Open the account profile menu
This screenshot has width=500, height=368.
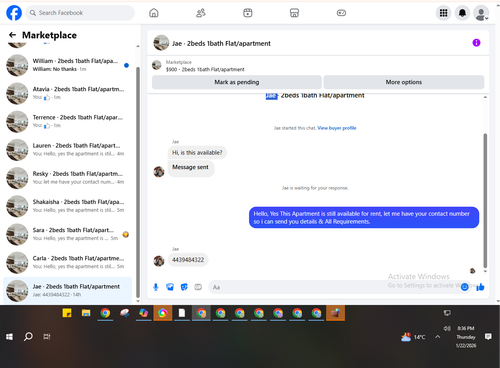coord(481,13)
